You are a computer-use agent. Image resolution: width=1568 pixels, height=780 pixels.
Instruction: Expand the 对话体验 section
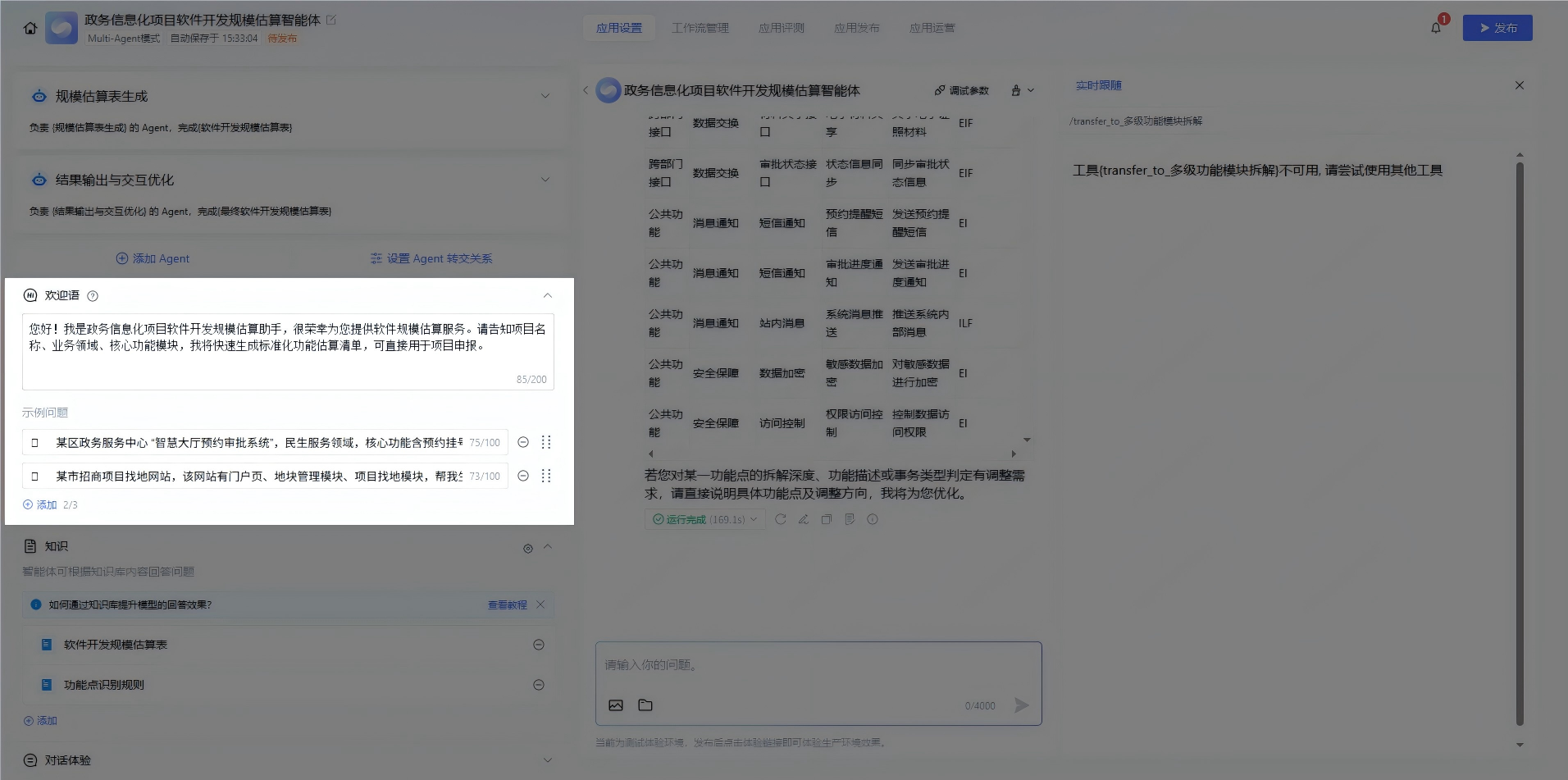(547, 760)
